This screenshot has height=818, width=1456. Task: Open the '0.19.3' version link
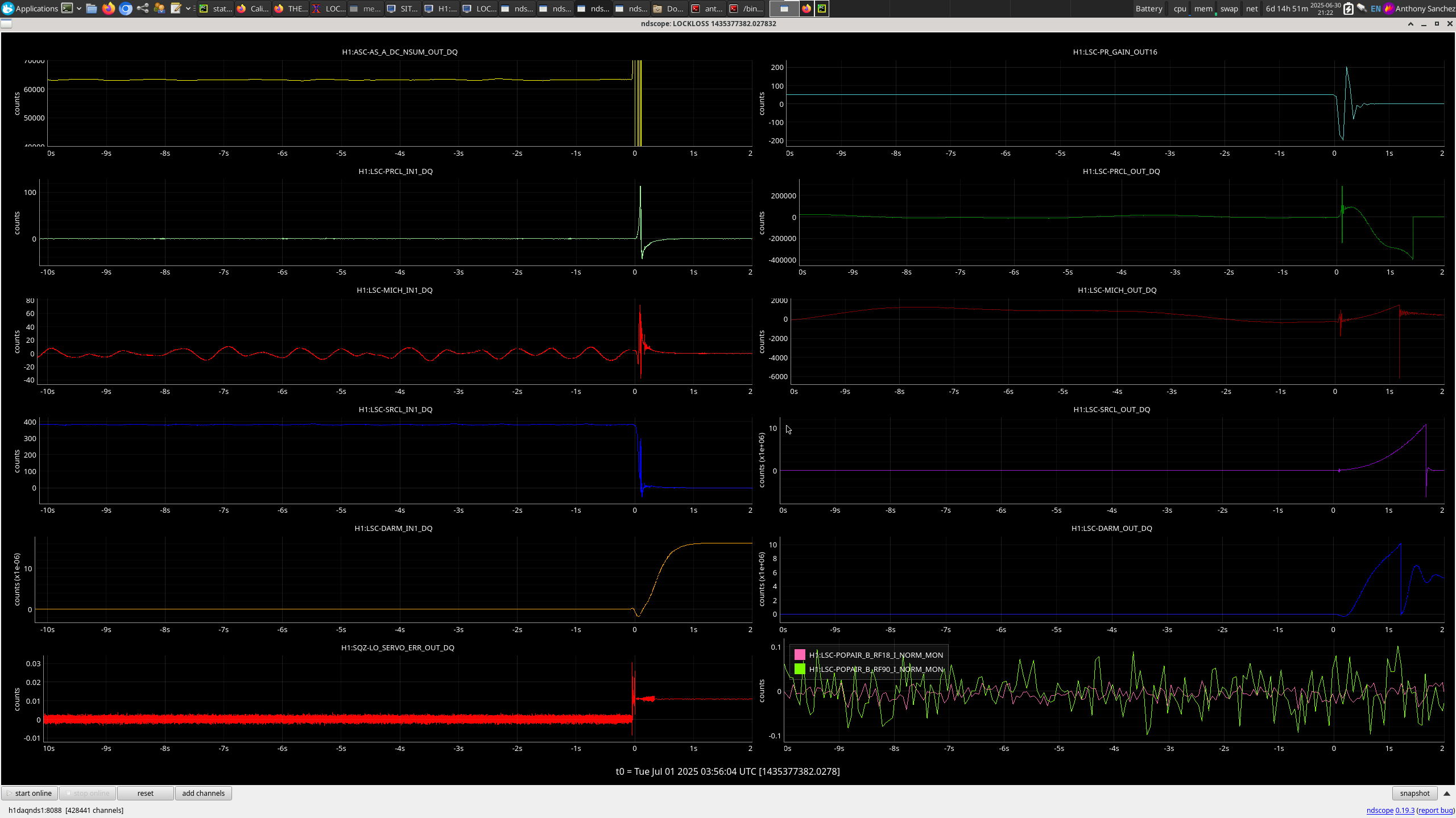coord(1405,810)
